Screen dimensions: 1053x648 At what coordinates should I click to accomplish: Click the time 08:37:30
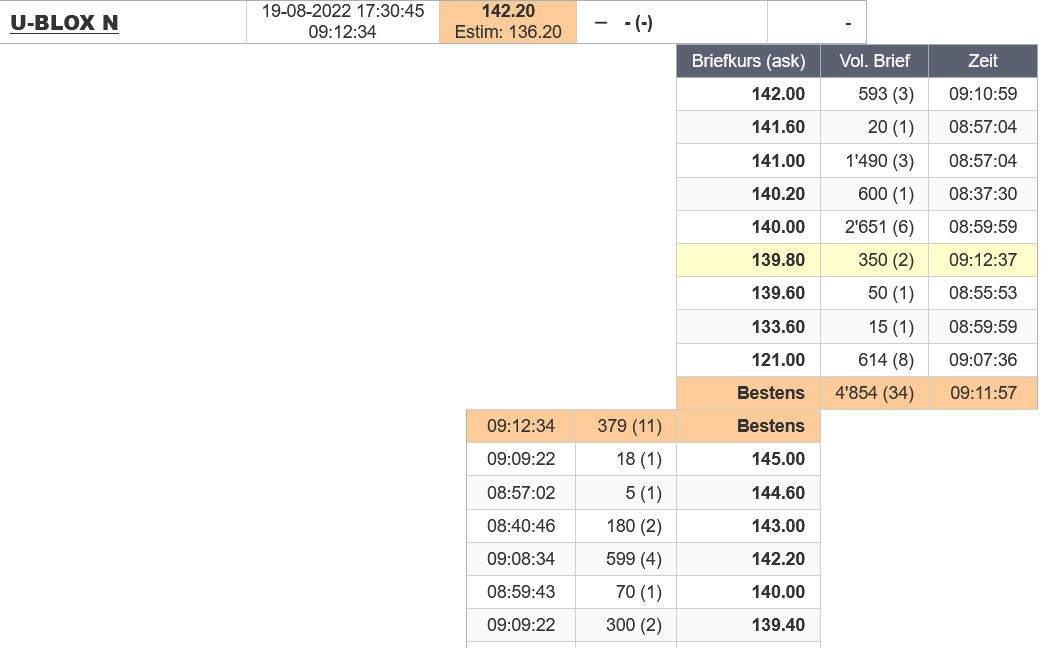[982, 194]
